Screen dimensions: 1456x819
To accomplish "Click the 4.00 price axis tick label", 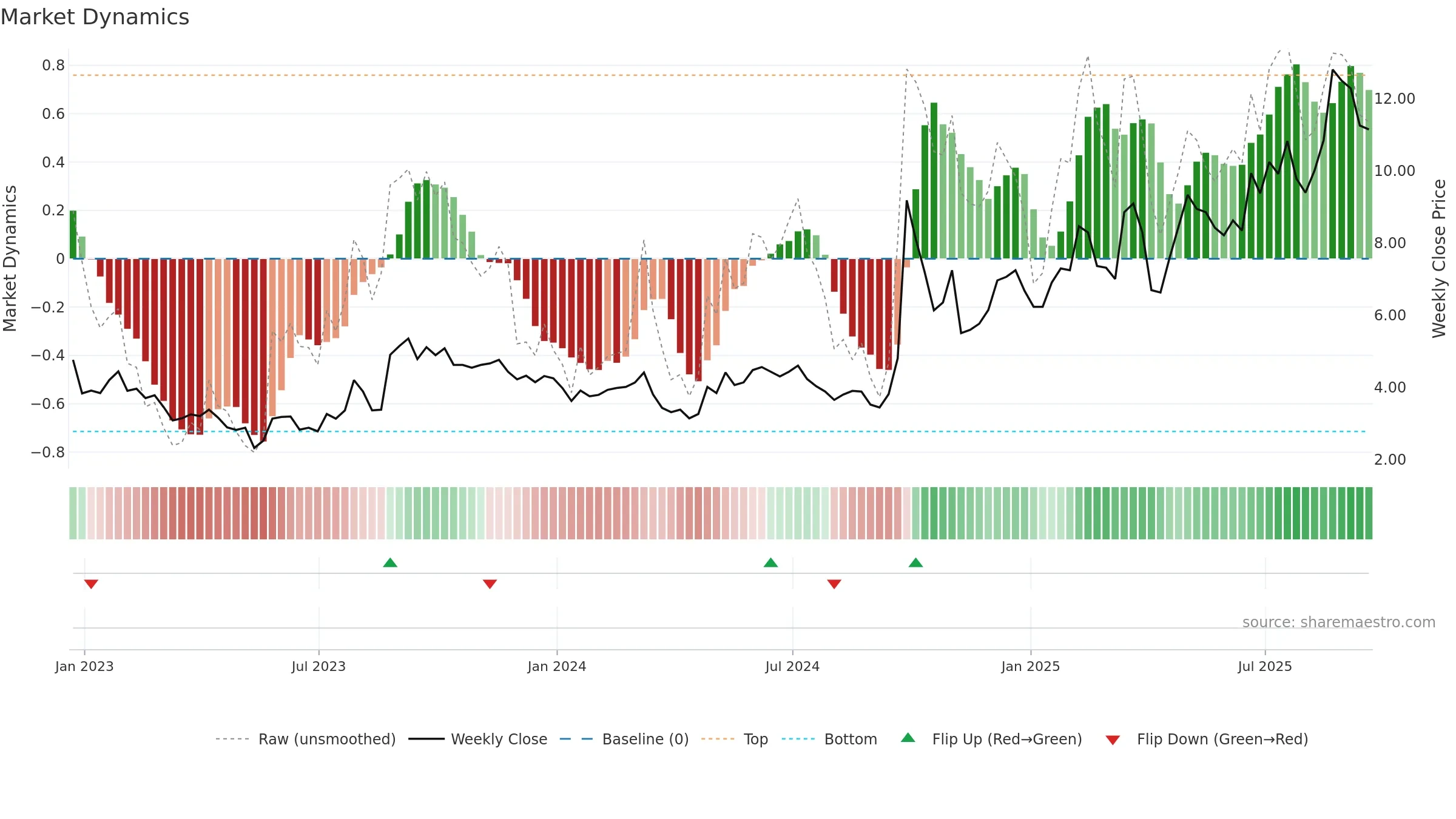I will coord(1390,387).
